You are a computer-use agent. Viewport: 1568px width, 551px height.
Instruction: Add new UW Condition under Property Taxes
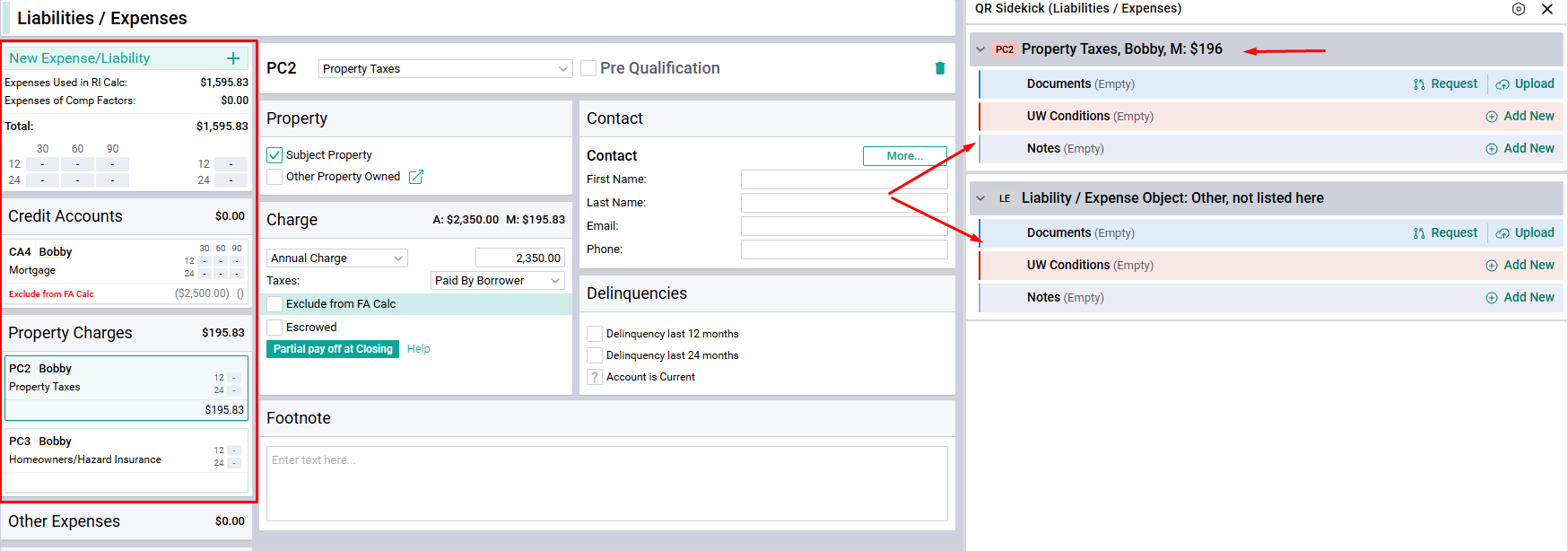click(1520, 116)
